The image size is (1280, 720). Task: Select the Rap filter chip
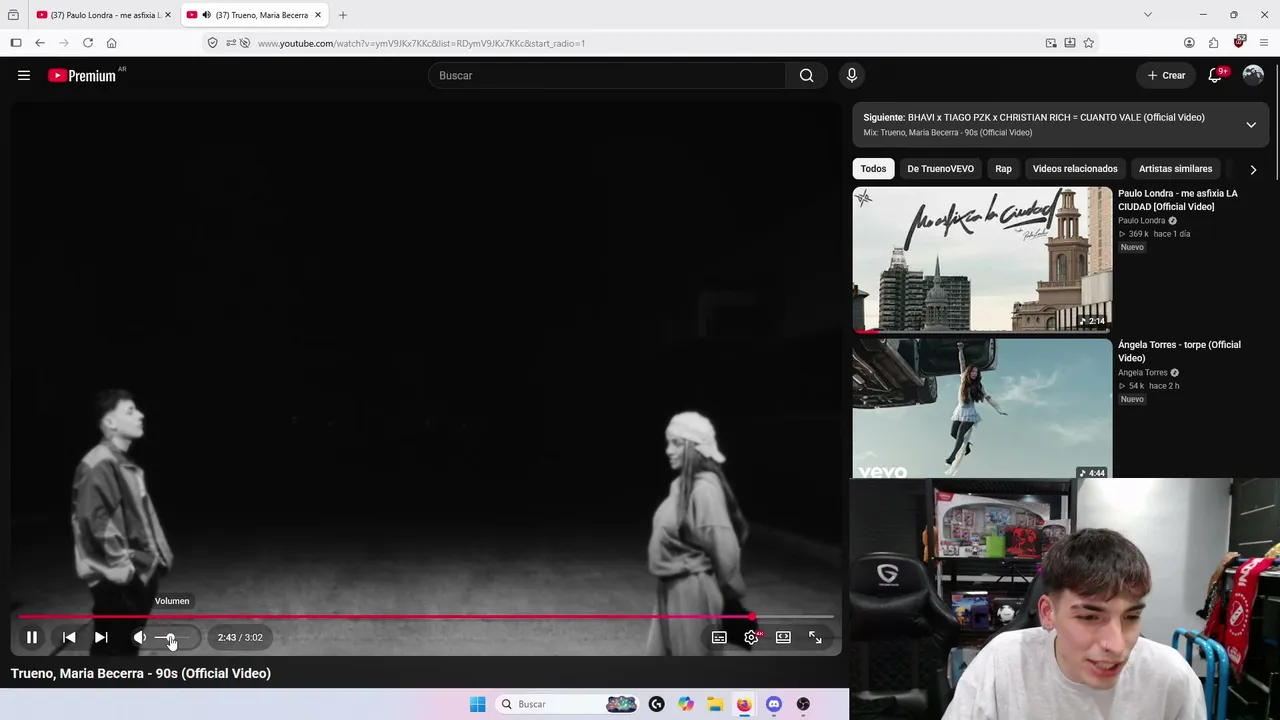coord(1003,169)
